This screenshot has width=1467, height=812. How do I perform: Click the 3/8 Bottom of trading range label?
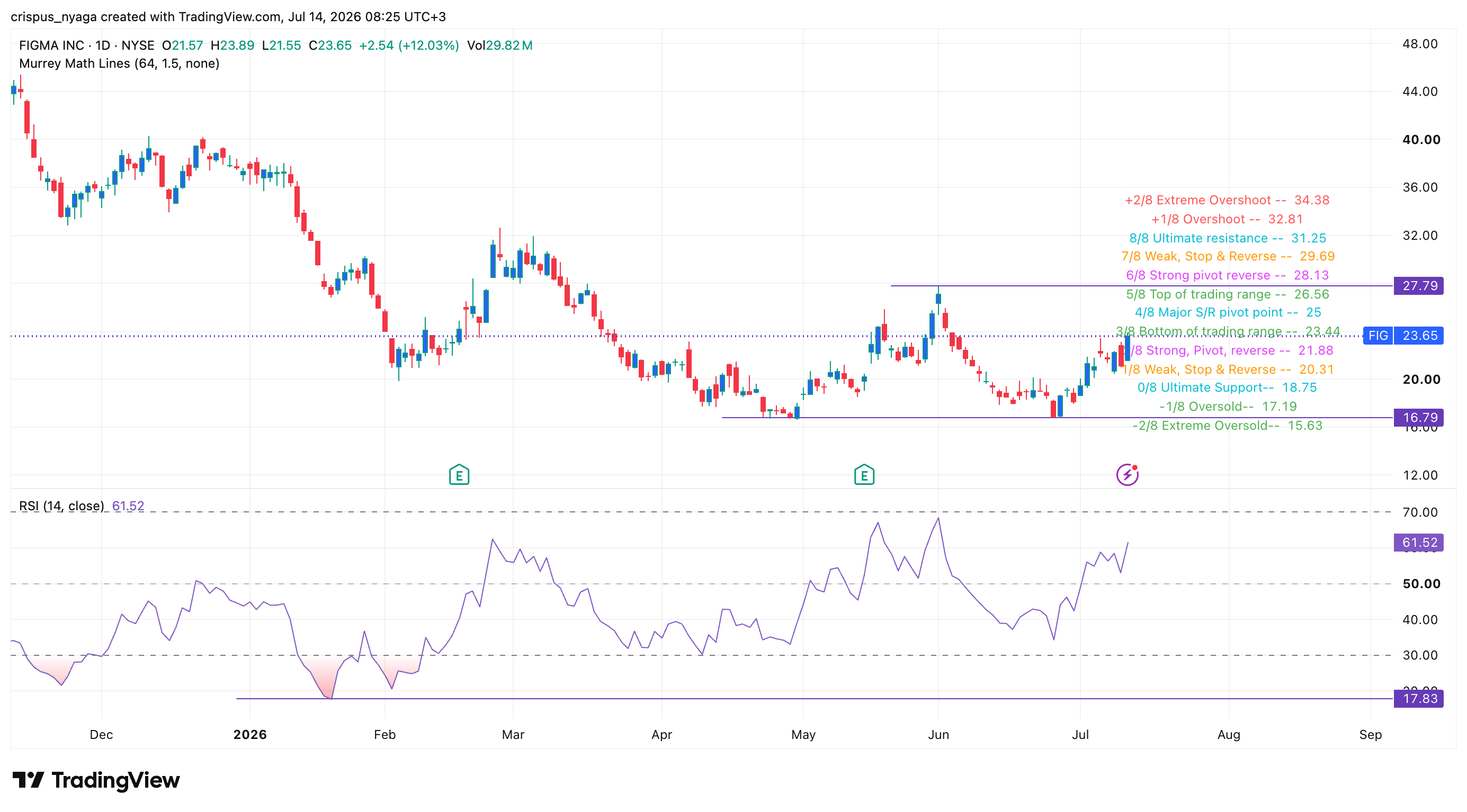(1228, 332)
